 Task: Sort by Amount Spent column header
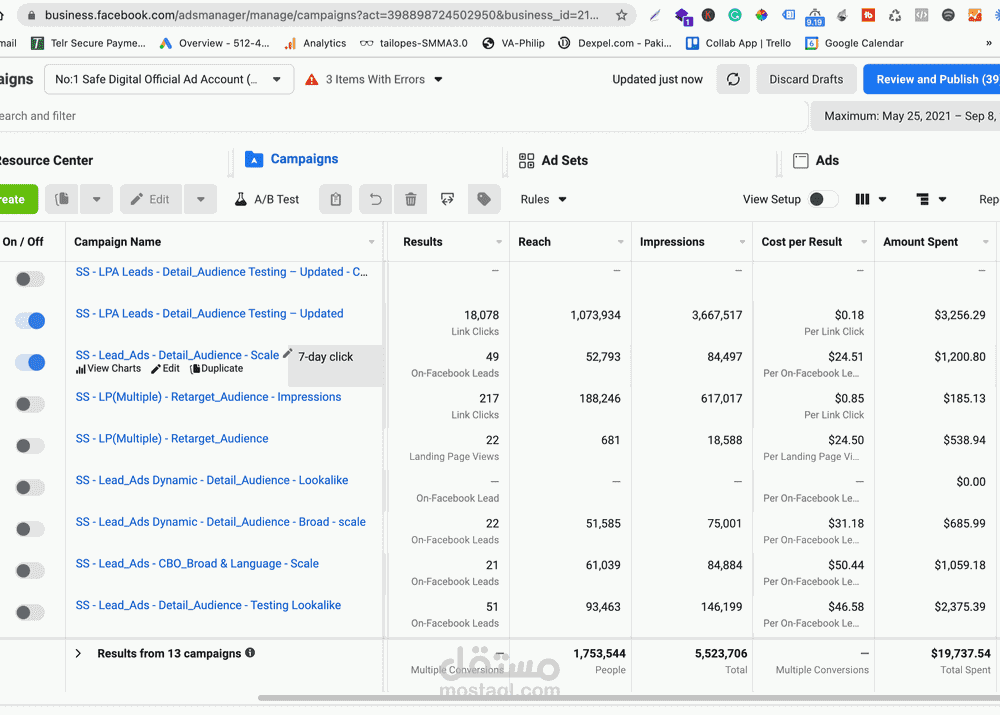(x=920, y=242)
